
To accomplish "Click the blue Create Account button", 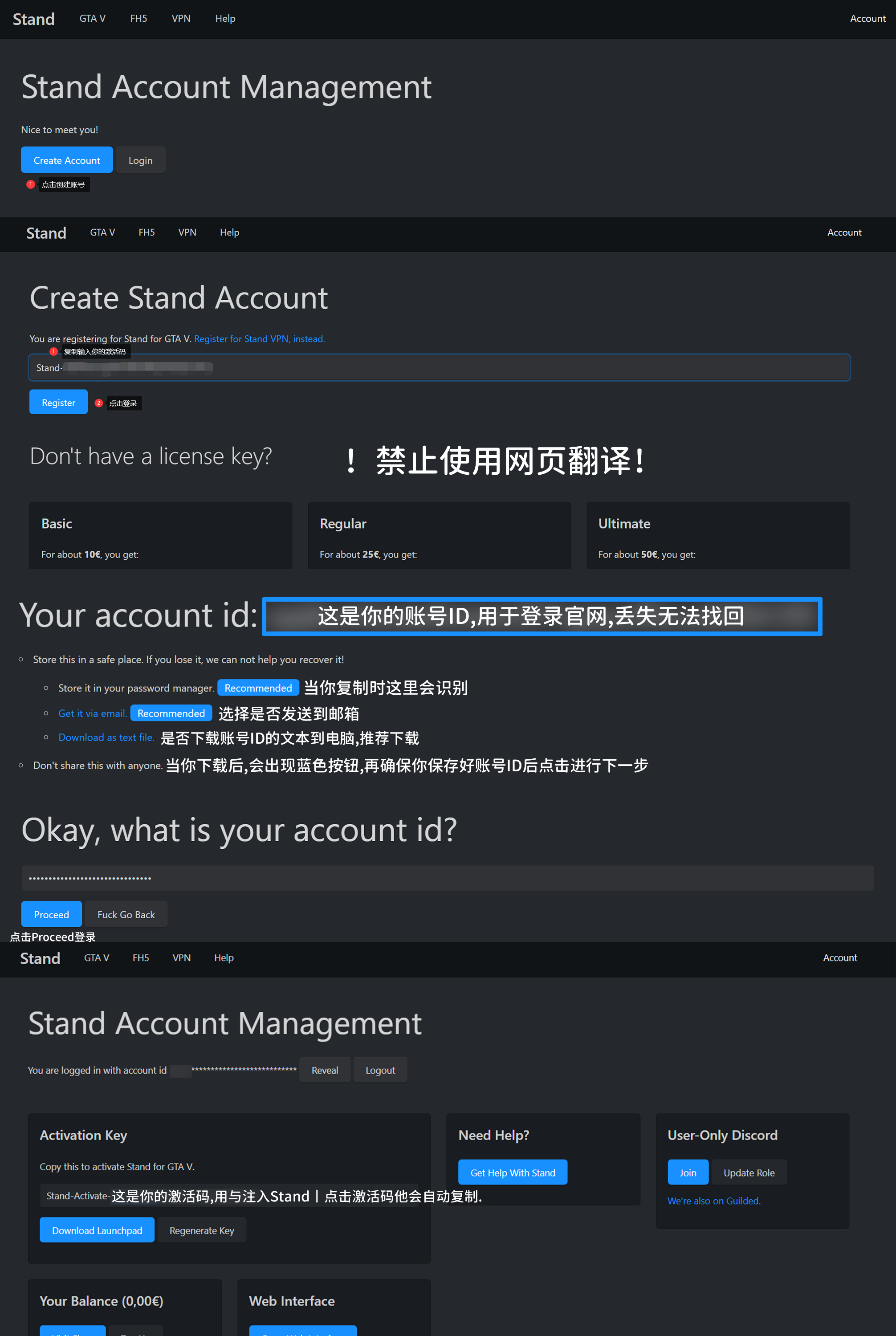I will coord(67,160).
